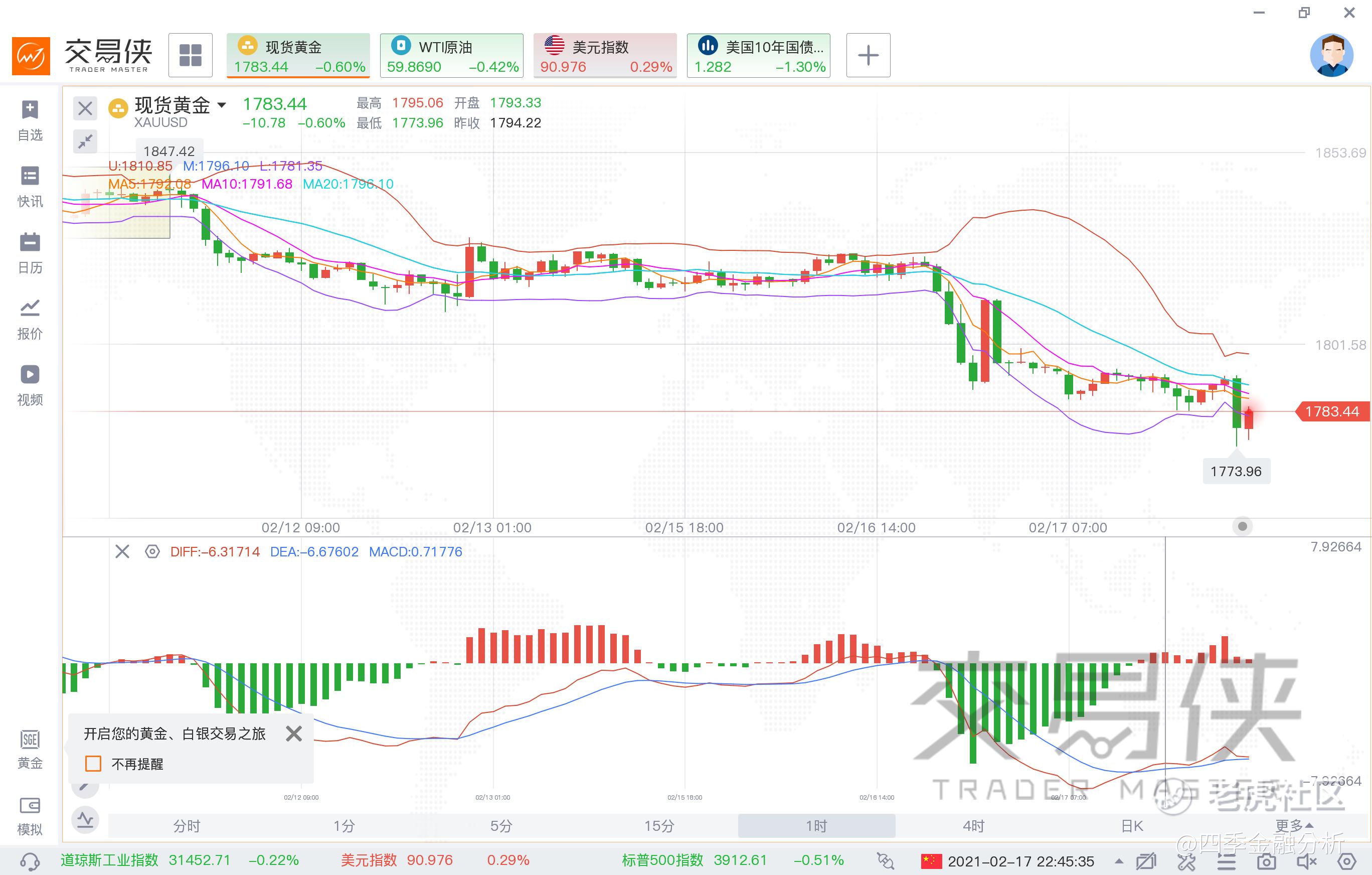
Task: Open MACD indicator settings hexagon icon
Action: 152,552
